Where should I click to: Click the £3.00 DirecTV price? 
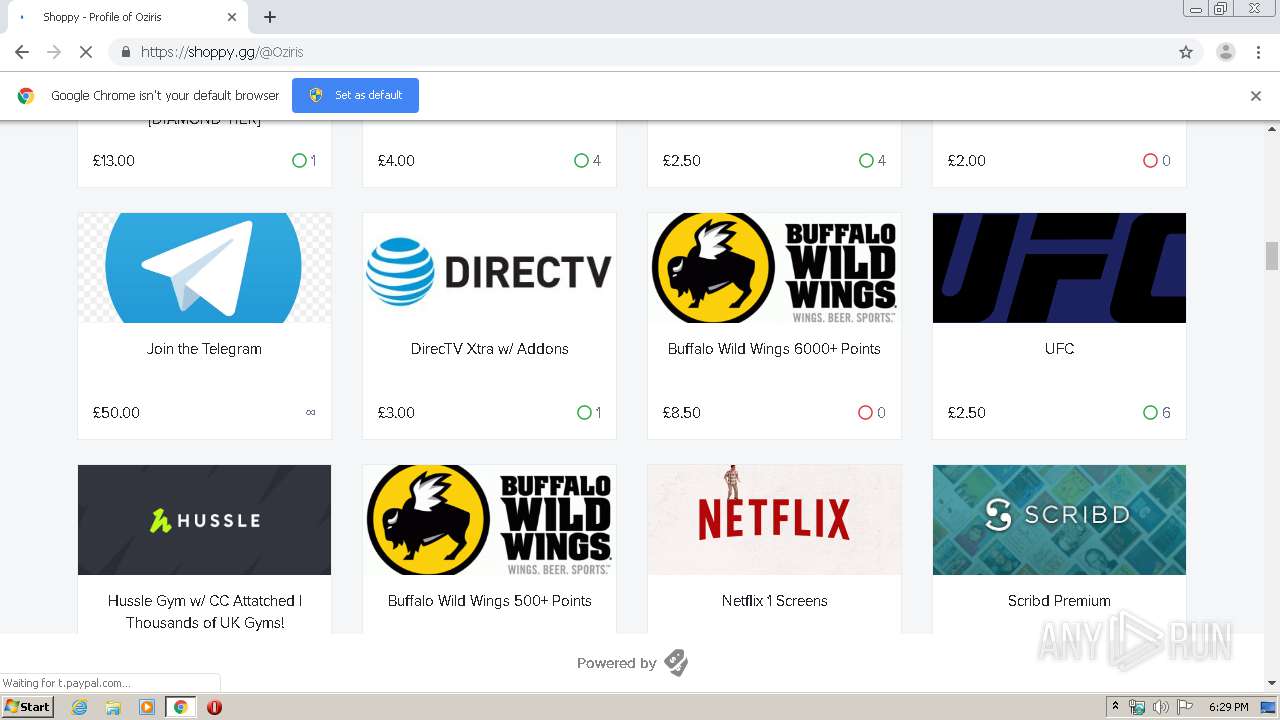(x=396, y=413)
